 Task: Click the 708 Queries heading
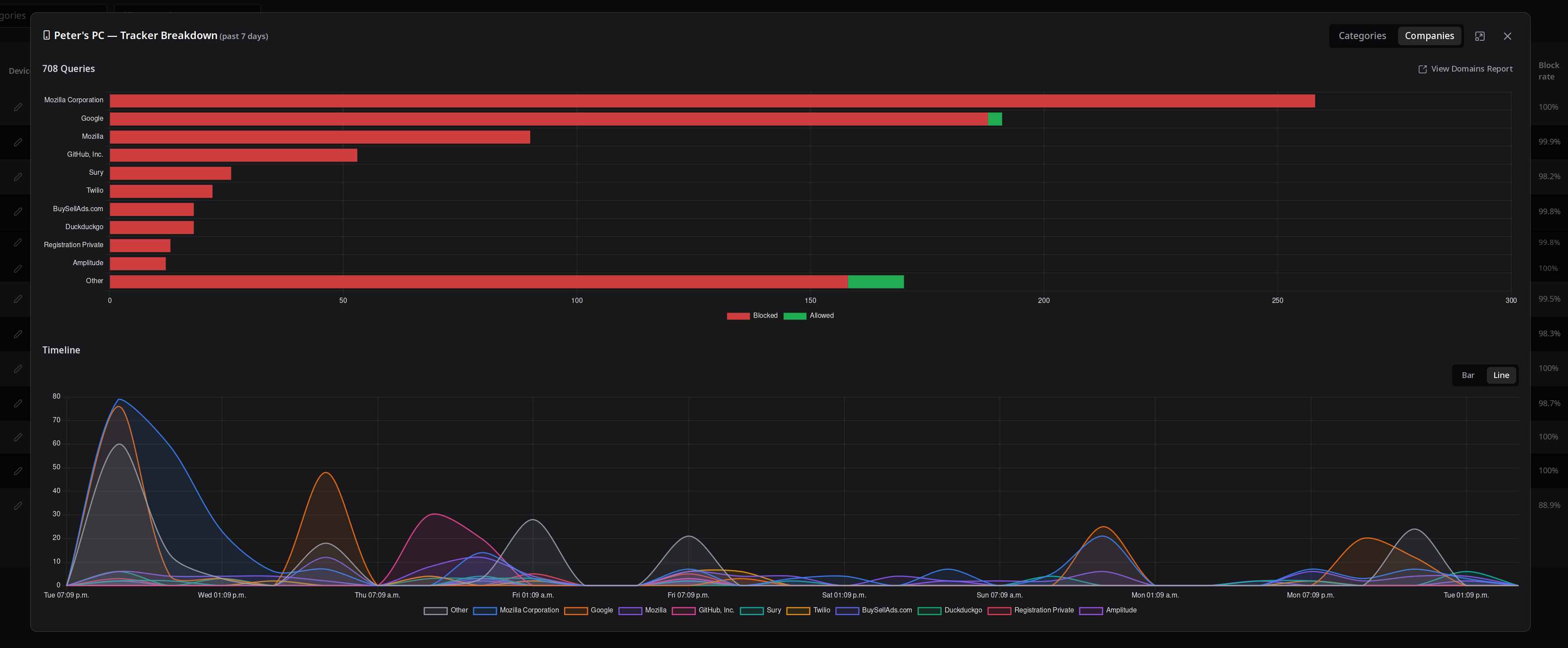(x=68, y=69)
